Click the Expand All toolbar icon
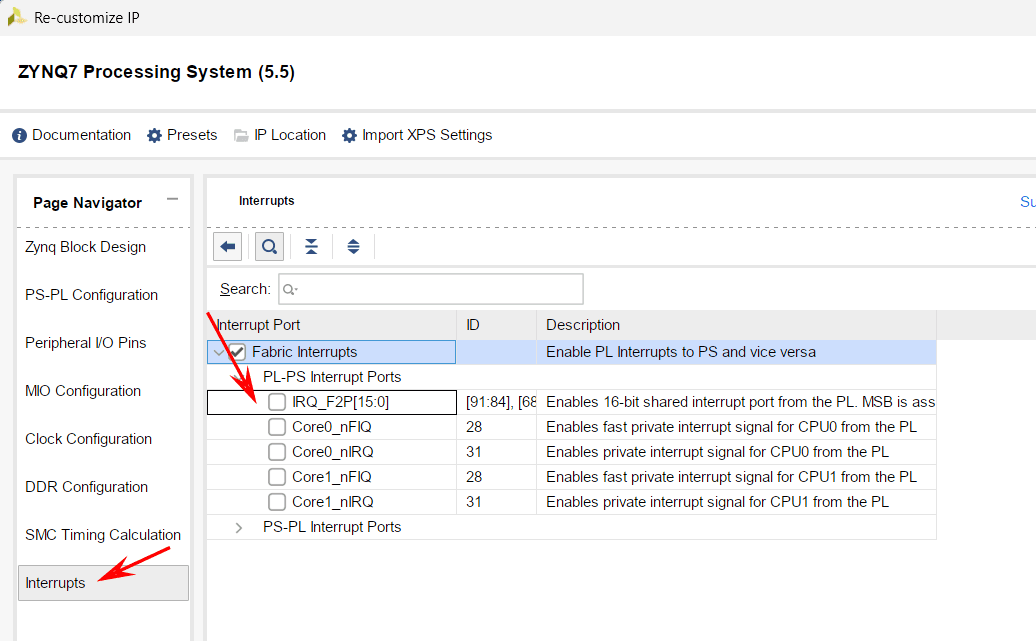1036x641 pixels. pos(353,247)
